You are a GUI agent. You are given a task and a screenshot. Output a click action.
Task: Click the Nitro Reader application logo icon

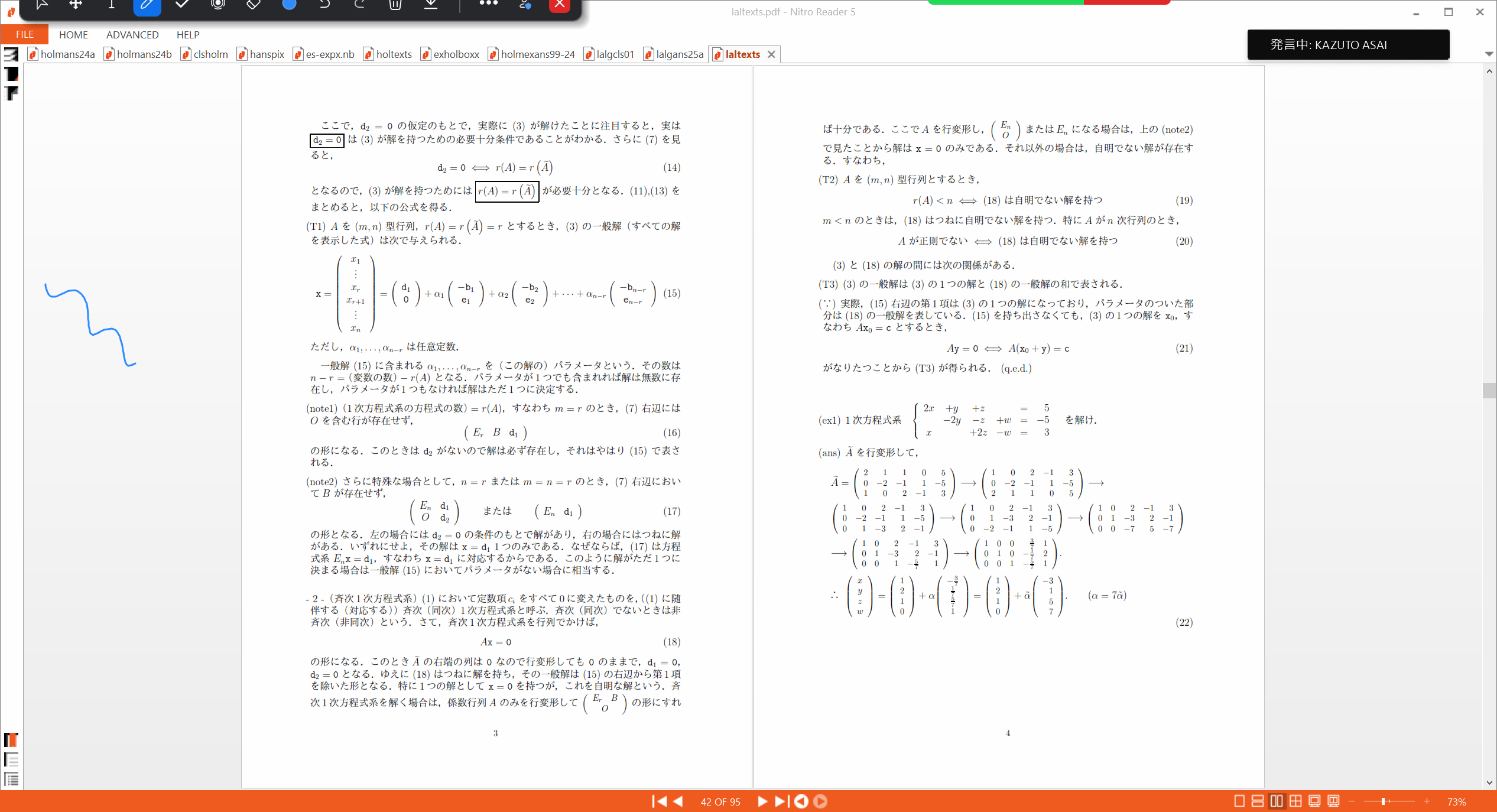tap(11, 11)
